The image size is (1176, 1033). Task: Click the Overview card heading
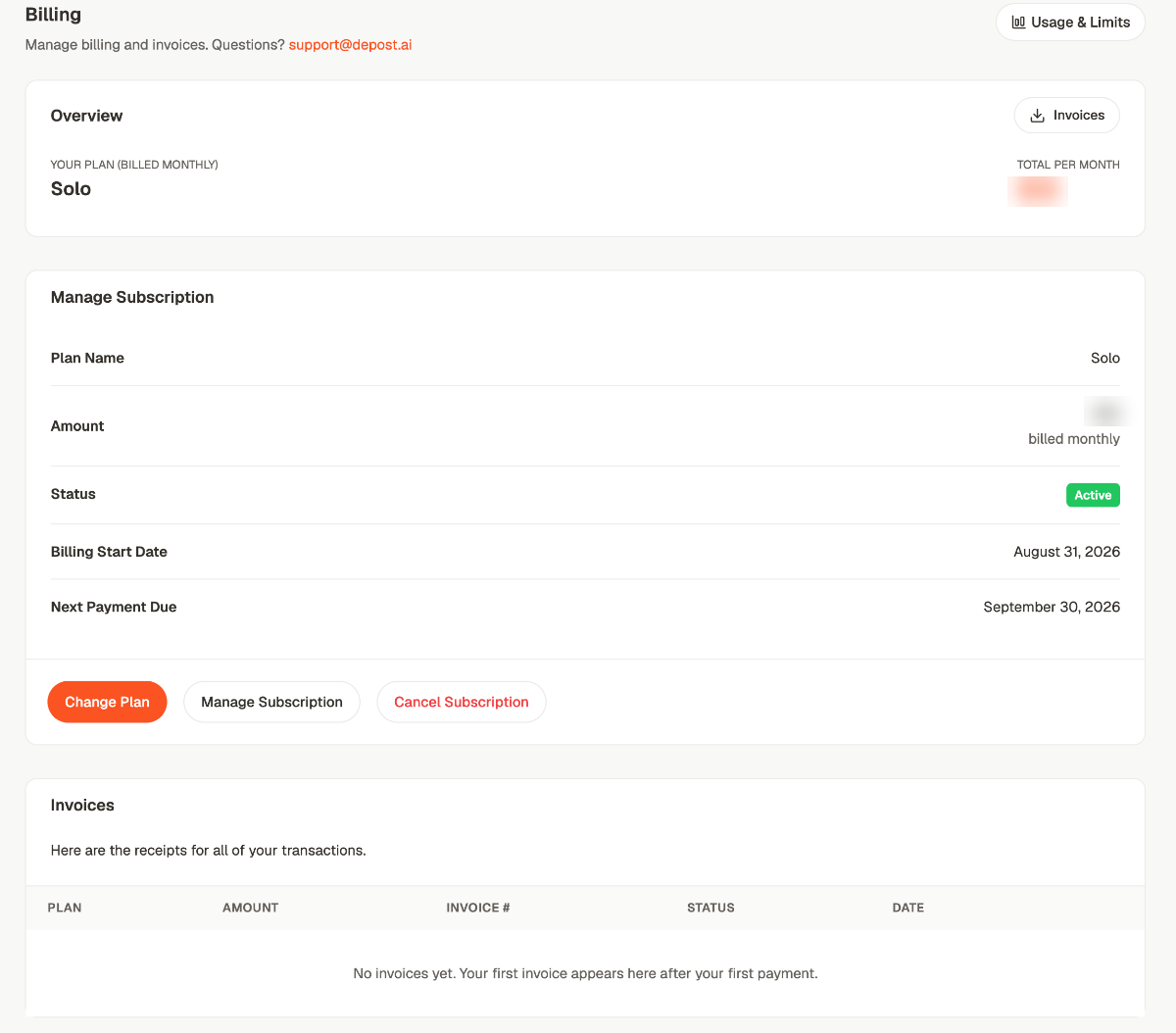[86, 116]
